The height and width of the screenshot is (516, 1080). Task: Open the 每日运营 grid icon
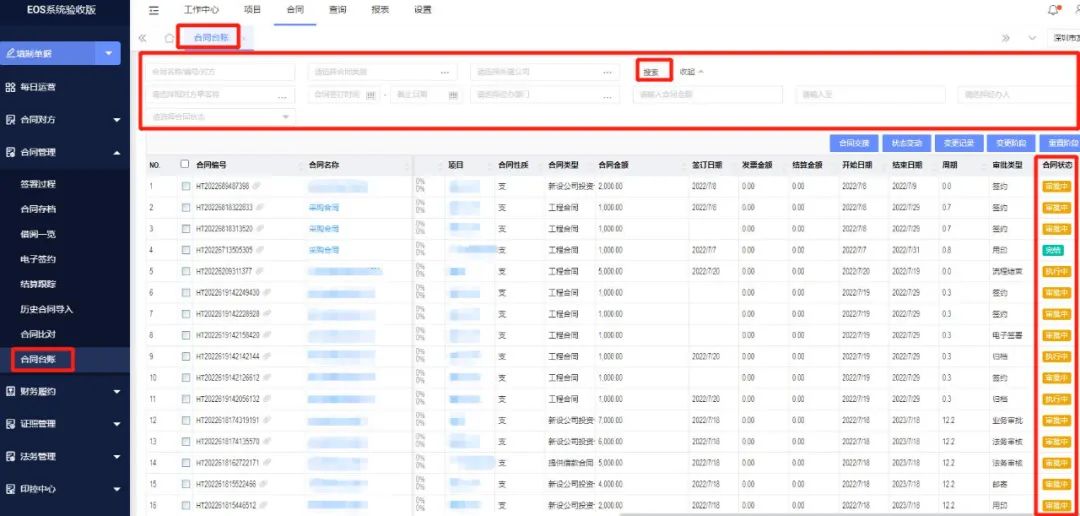point(10,87)
